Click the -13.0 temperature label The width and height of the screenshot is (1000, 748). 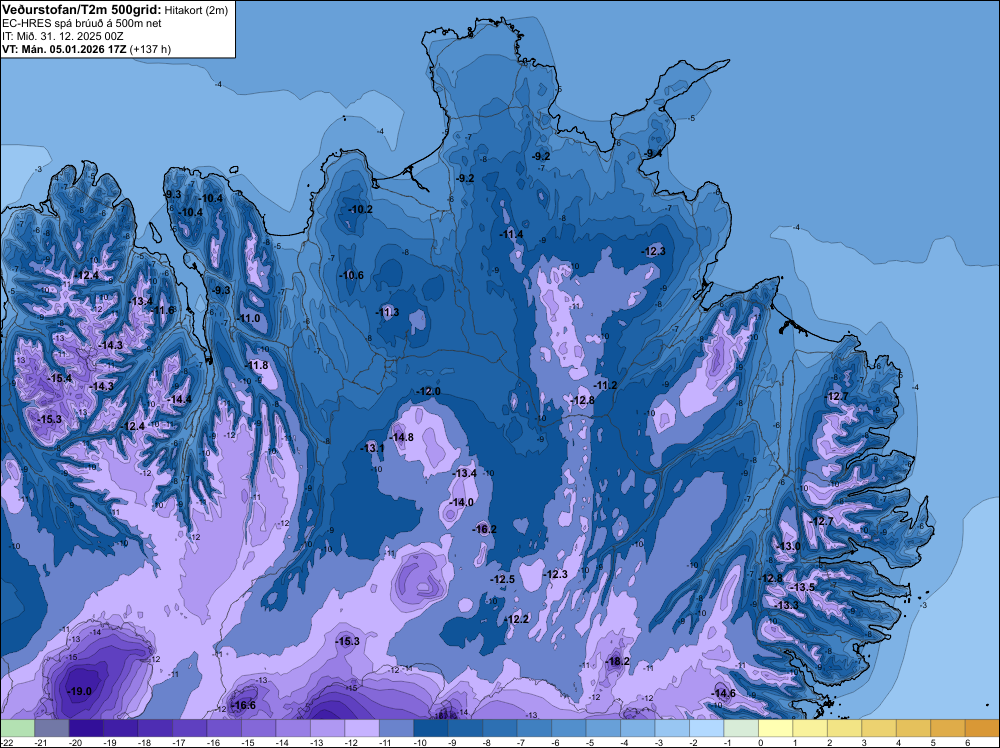pos(789,546)
